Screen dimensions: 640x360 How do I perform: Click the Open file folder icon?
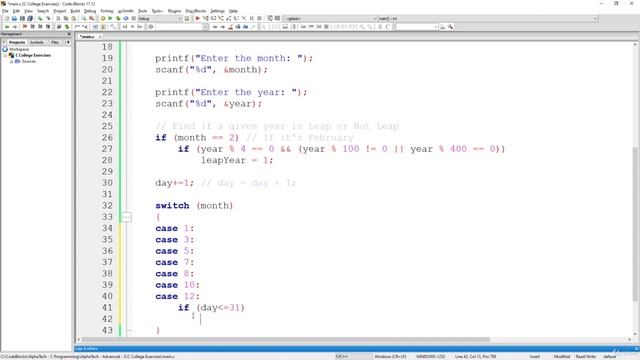click(x=14, y=18)
